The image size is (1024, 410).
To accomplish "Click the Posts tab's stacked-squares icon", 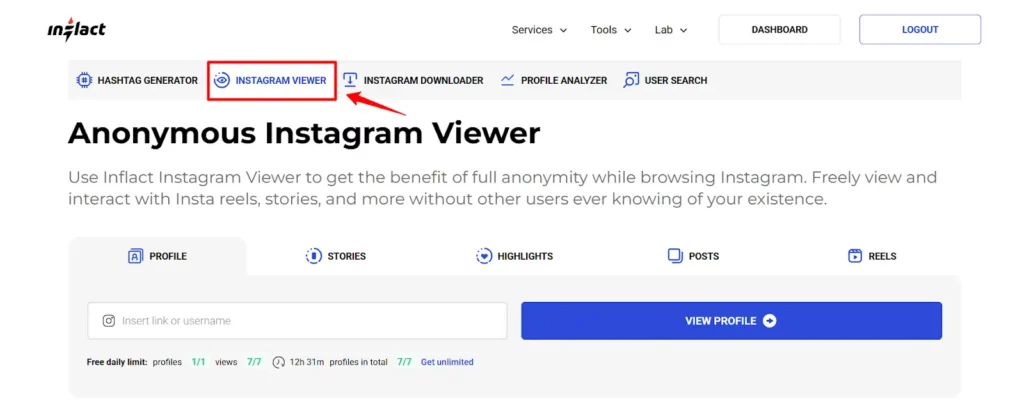I will click(675, 256).
